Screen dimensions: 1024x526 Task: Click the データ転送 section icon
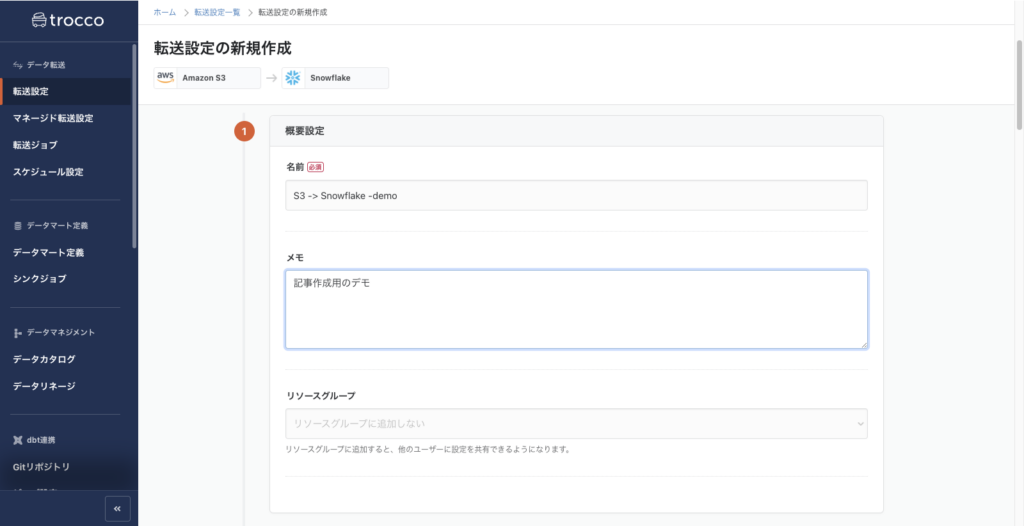[x=17, y=65]
